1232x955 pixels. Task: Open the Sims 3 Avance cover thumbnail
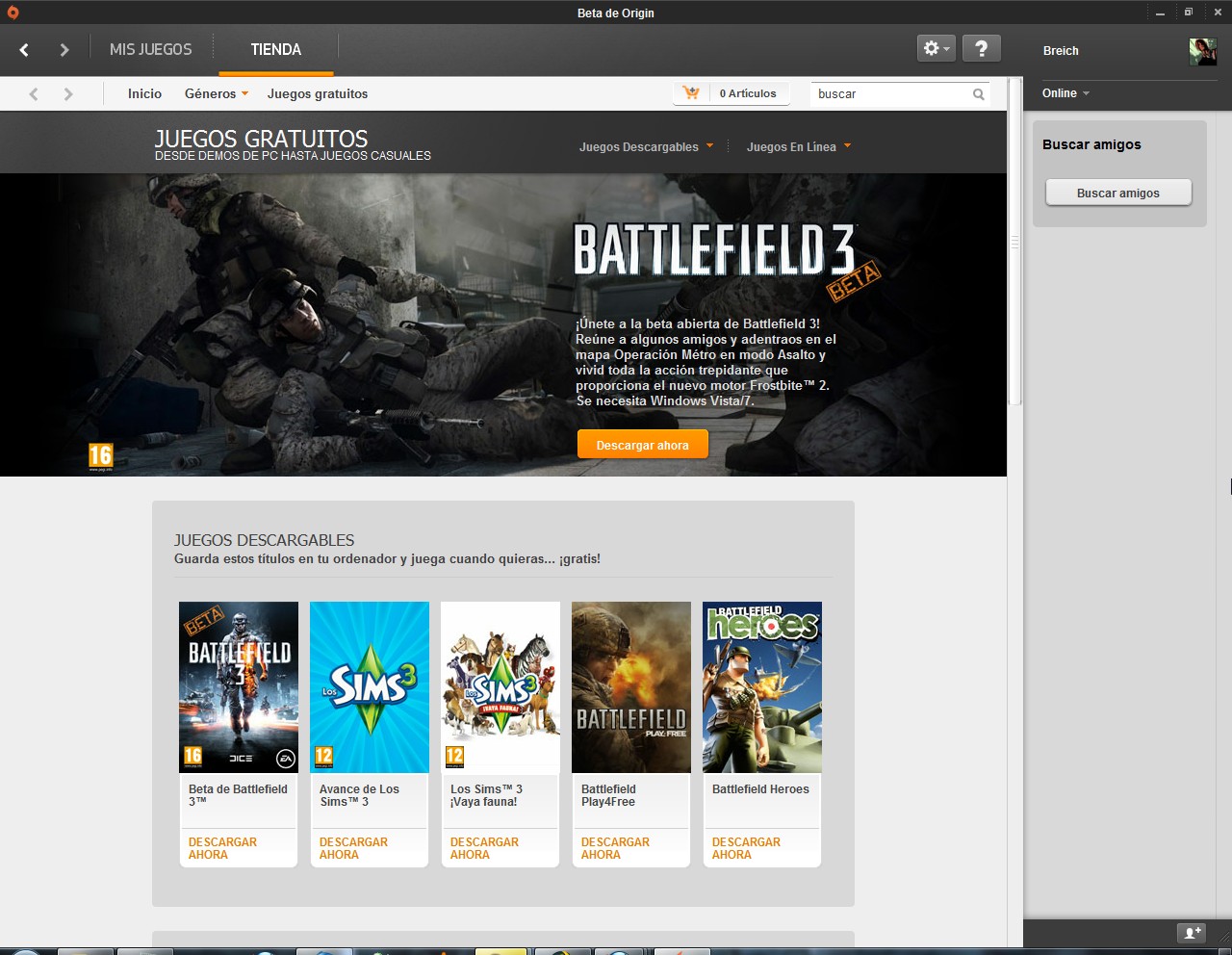click(x=370, y=687)
